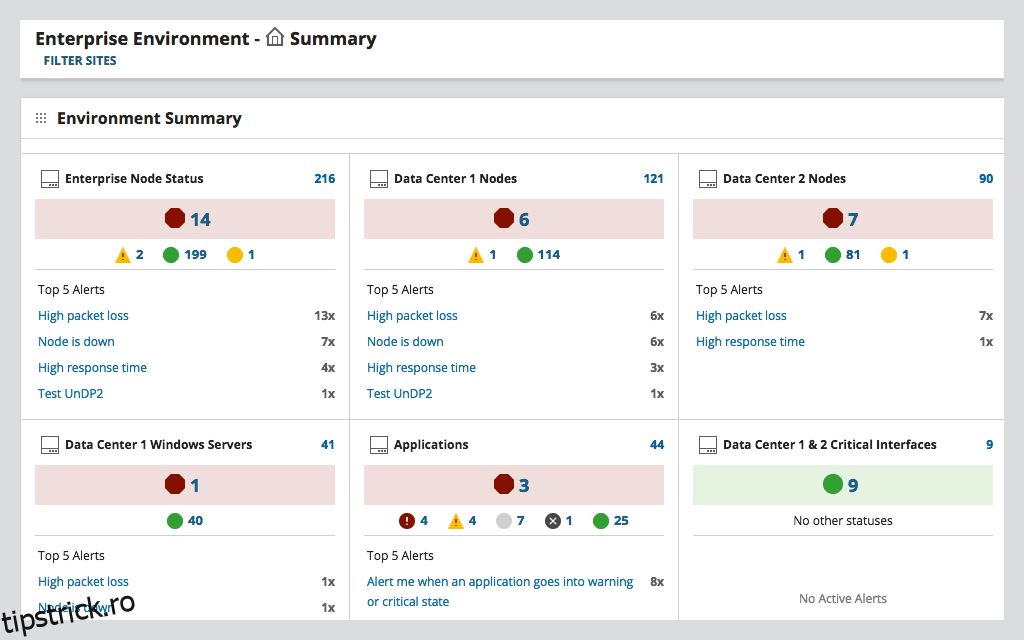The width and height of the screenshot is (1024, 640).
Task: Click the Data Center 1 Nodes title
Action: pos(455,179)
